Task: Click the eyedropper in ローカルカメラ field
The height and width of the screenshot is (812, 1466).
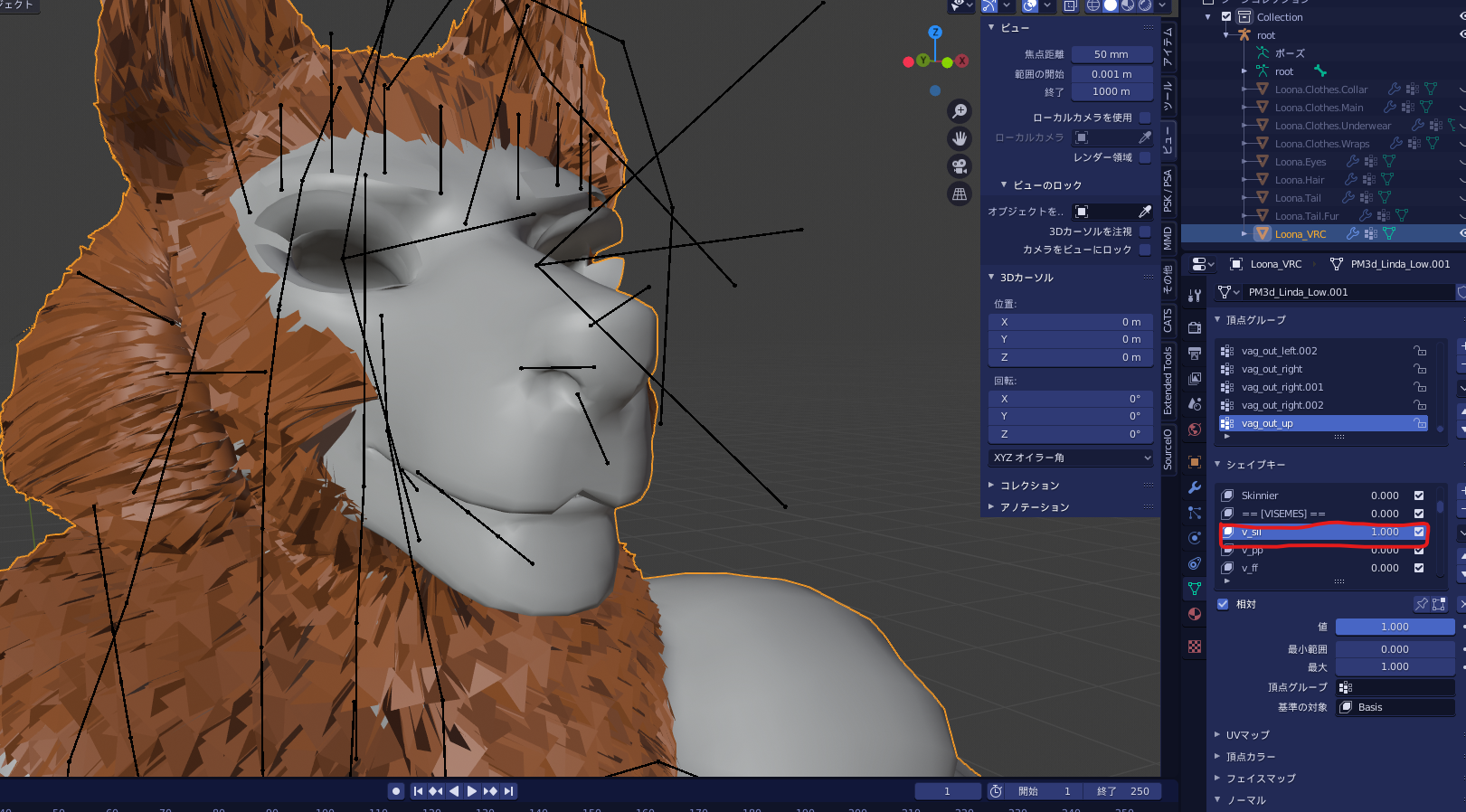Action: [x=1145, y=137]
